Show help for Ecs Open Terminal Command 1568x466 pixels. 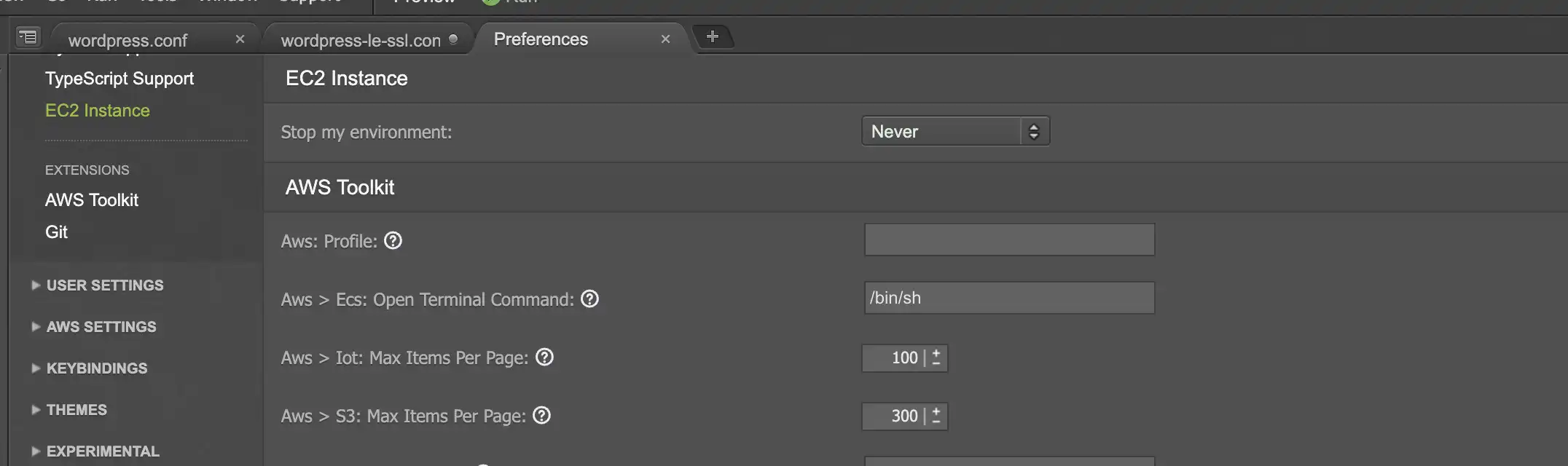(x=589, y=299)
